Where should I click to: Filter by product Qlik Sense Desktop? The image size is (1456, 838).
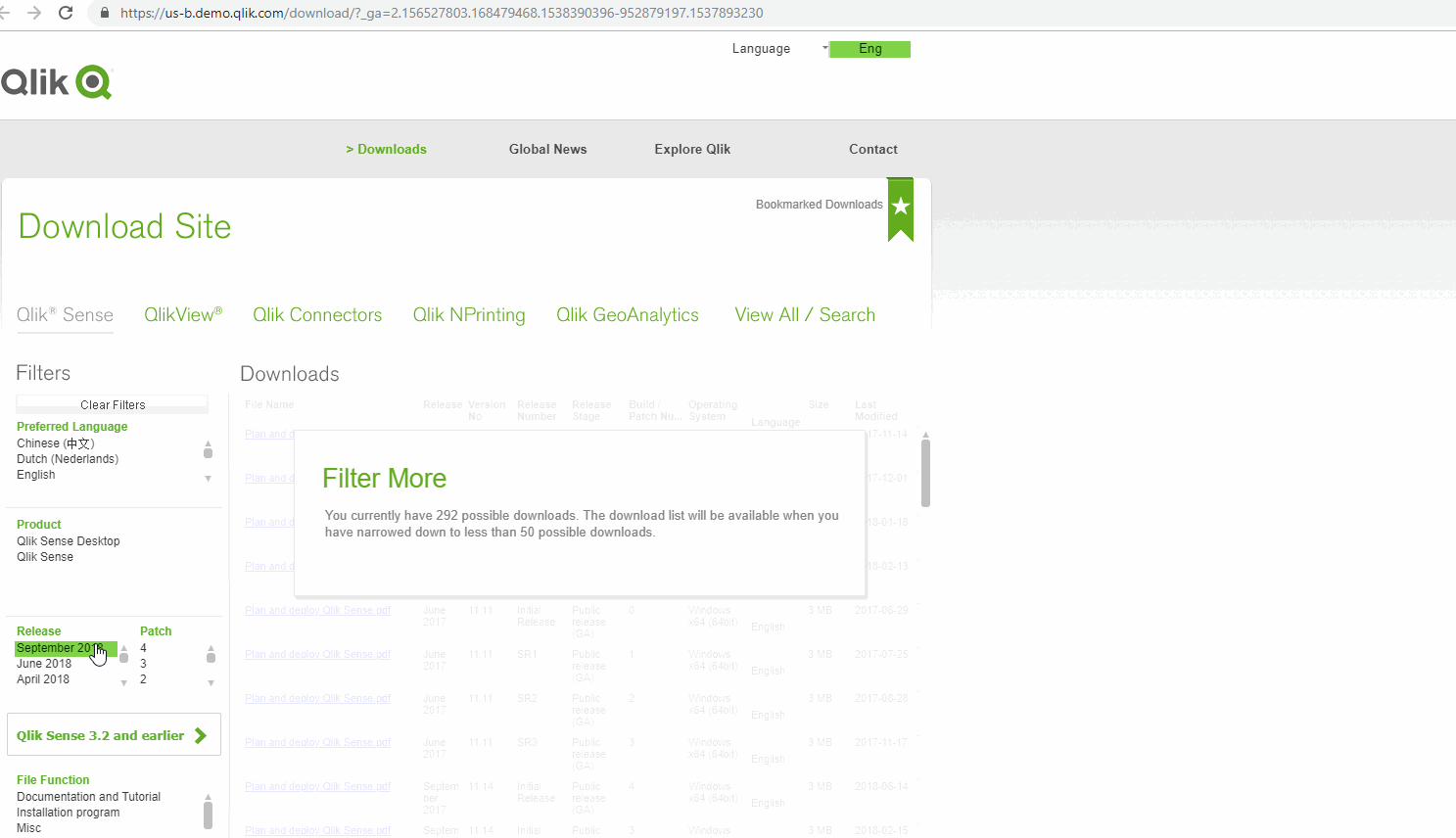69,541
